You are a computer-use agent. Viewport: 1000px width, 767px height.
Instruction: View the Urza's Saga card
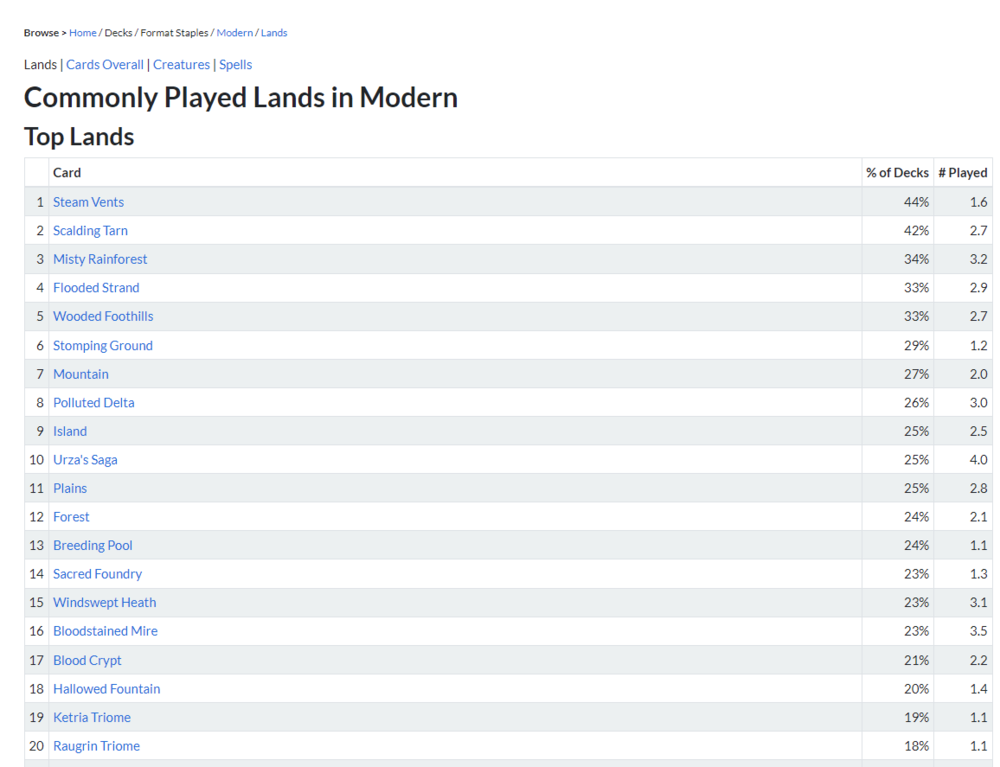(x=85, y=460)
